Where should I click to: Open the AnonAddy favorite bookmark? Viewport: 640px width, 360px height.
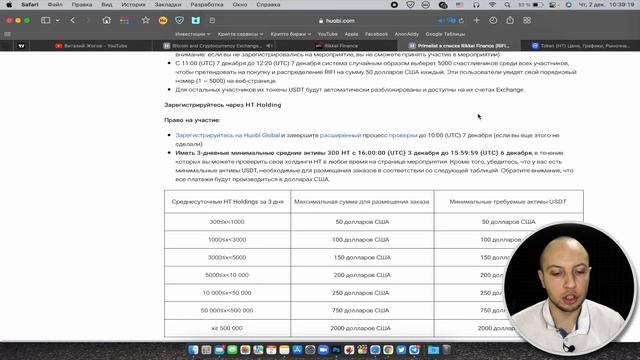click(407, 34)
